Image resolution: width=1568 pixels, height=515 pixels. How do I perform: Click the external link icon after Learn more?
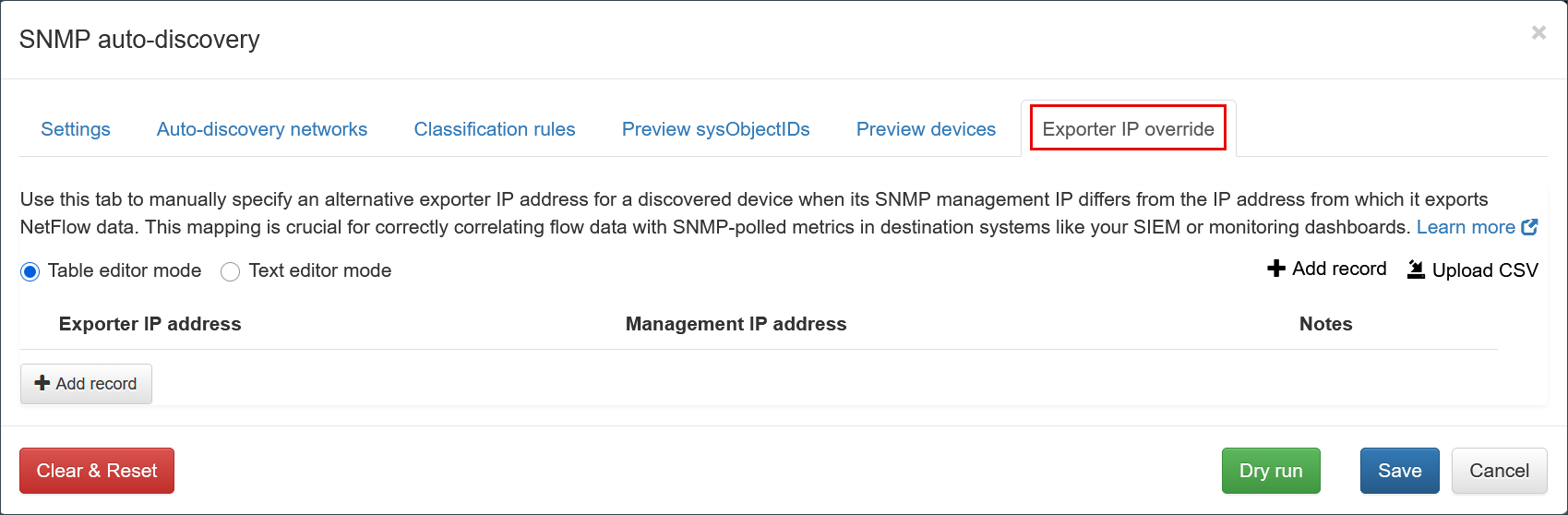pyautogui.click(x=1530, y=227)
